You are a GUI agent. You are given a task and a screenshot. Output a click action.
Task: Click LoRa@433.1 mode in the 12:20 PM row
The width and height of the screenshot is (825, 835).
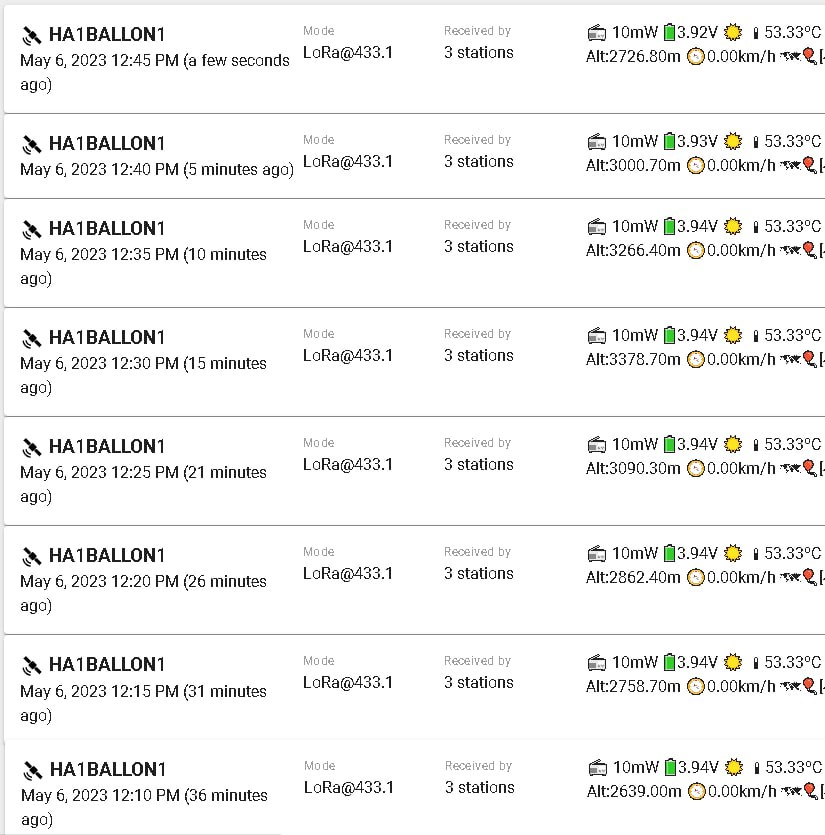348,573
